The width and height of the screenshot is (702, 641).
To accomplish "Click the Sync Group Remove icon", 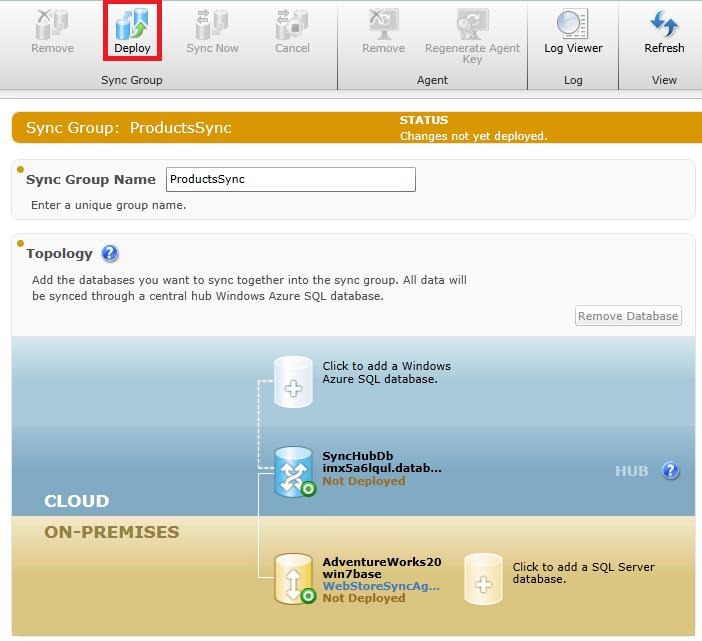I will pos(52,25).
